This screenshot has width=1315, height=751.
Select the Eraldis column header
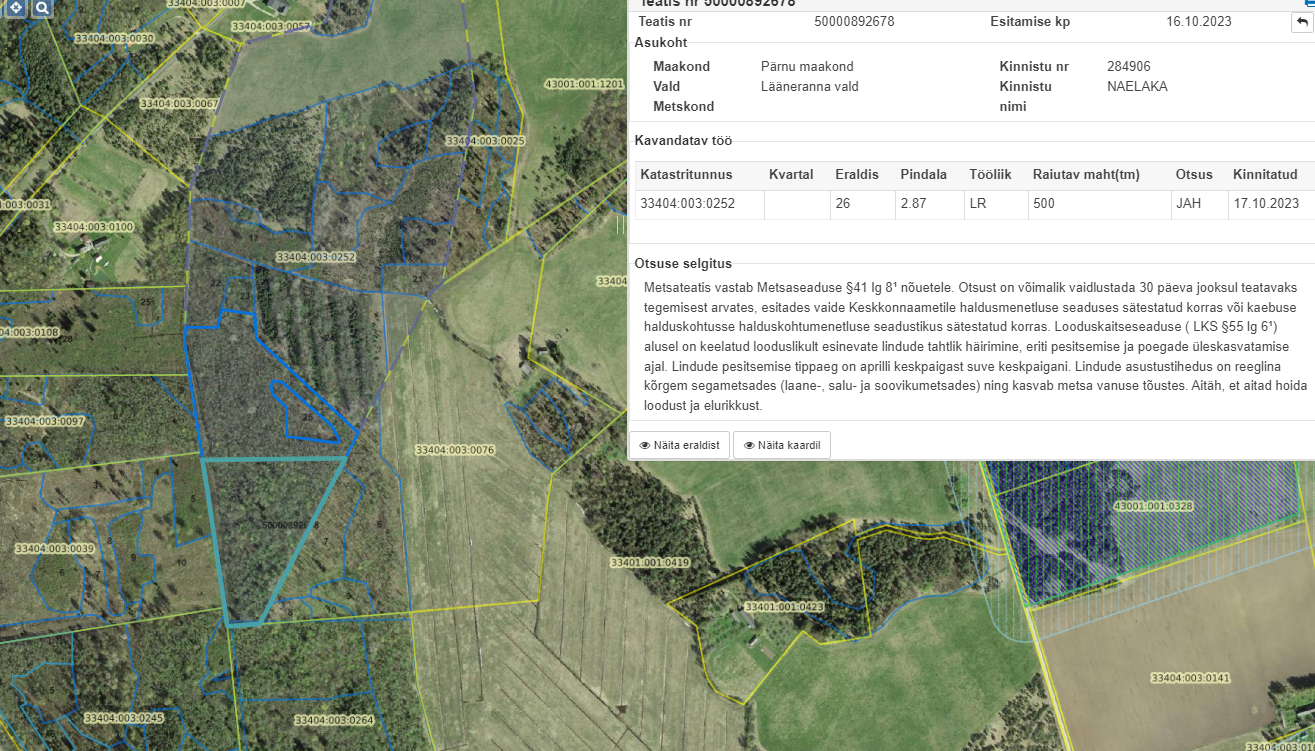coord(857,174)
